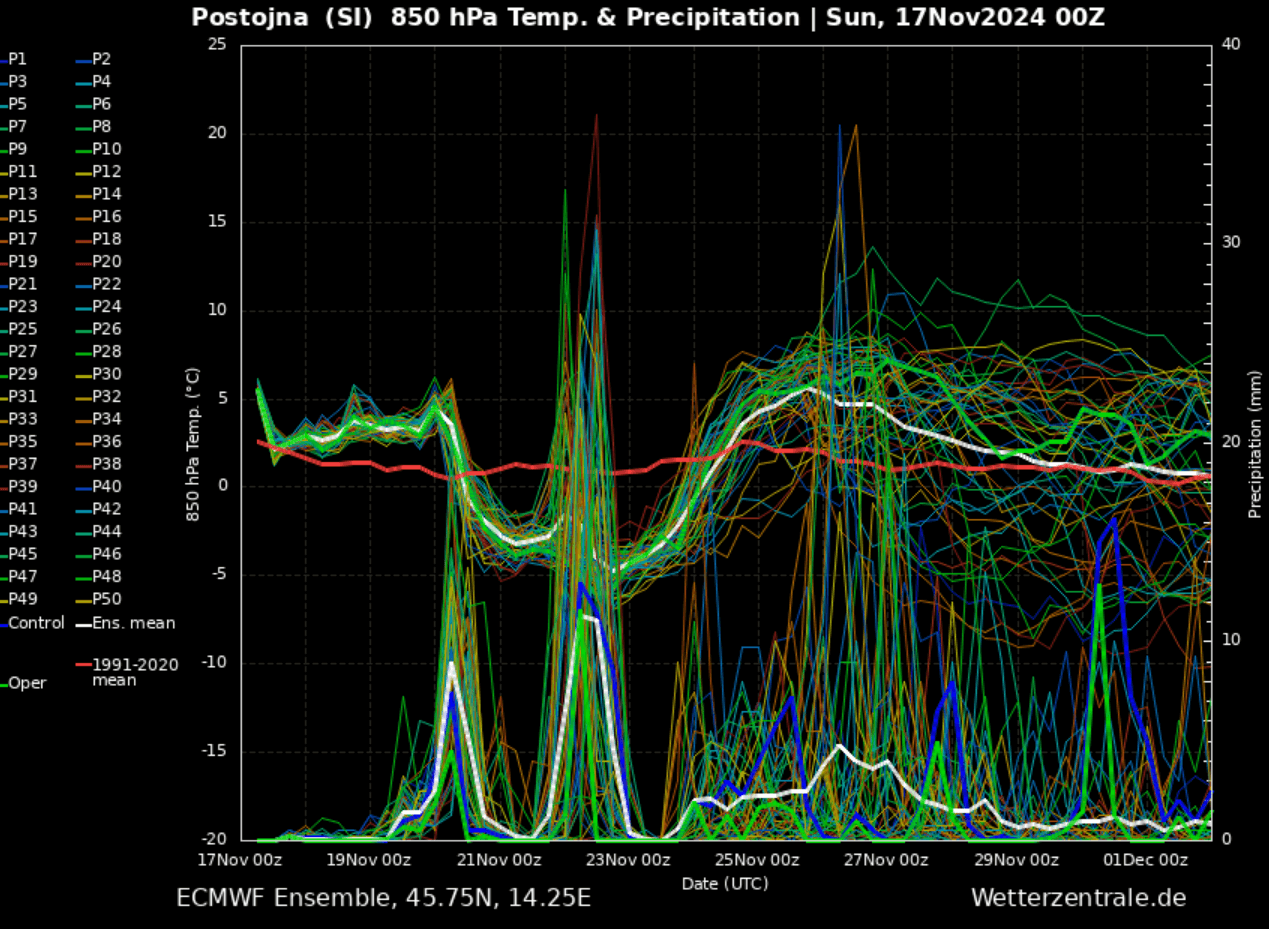This screenshot has width=1269, height=929.
Task: Click the Wetterzentrale.de credit text
Action: (x=1078, y=898)
